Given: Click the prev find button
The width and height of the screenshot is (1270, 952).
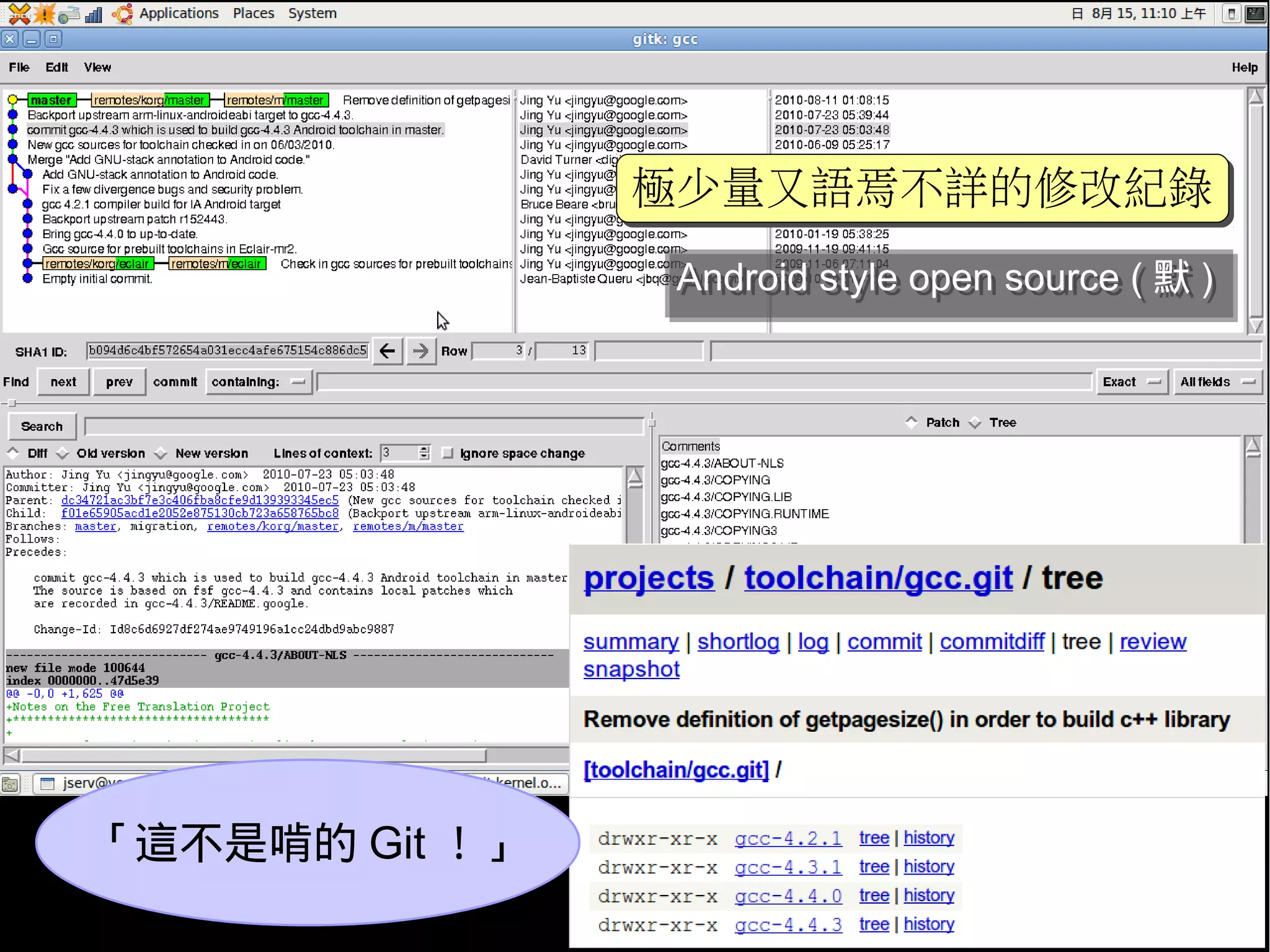Looking at the screenshot, I should tap(119, 382).
